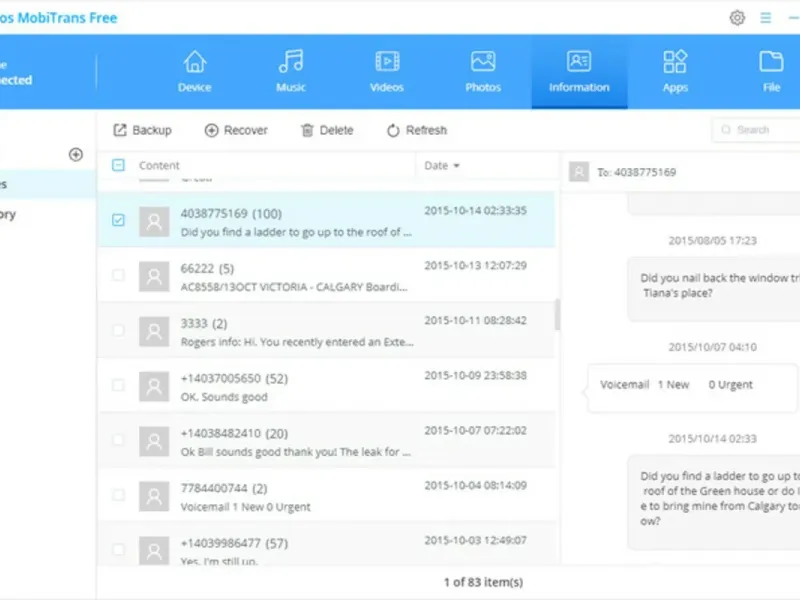
Task: Check the 7784400744 conversation checkbox
Action: coord(118,495)
